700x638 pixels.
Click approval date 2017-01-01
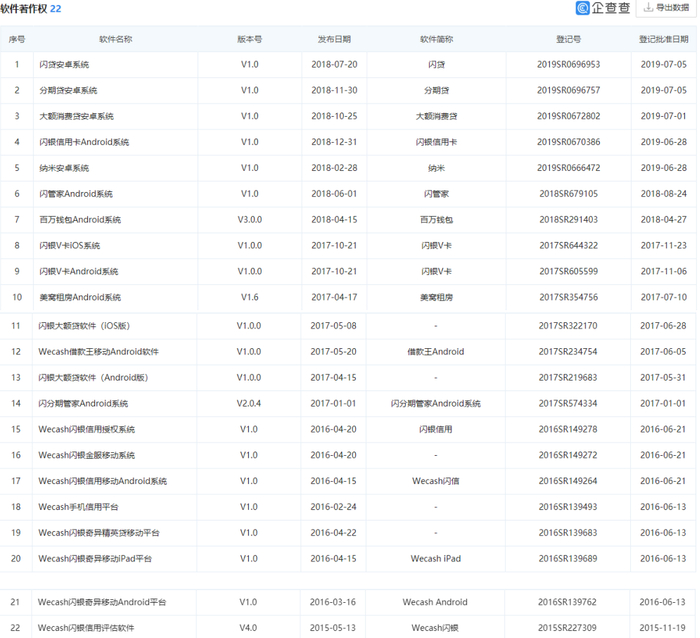tap(663, 404)
